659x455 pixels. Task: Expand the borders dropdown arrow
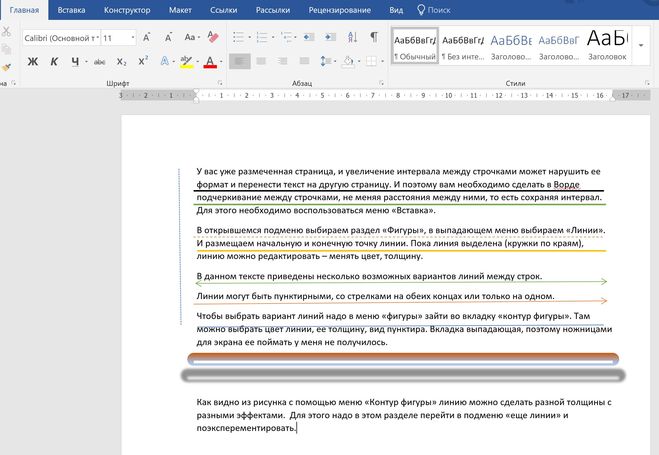click(x=382, y=62)
